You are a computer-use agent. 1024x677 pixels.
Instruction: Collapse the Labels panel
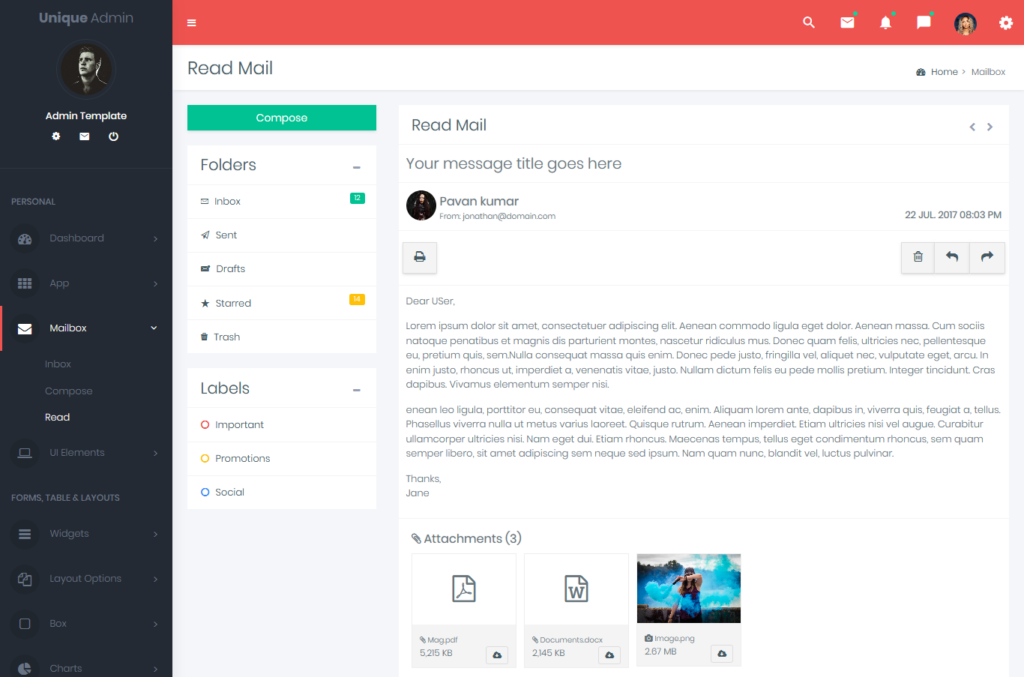[357, 390]
